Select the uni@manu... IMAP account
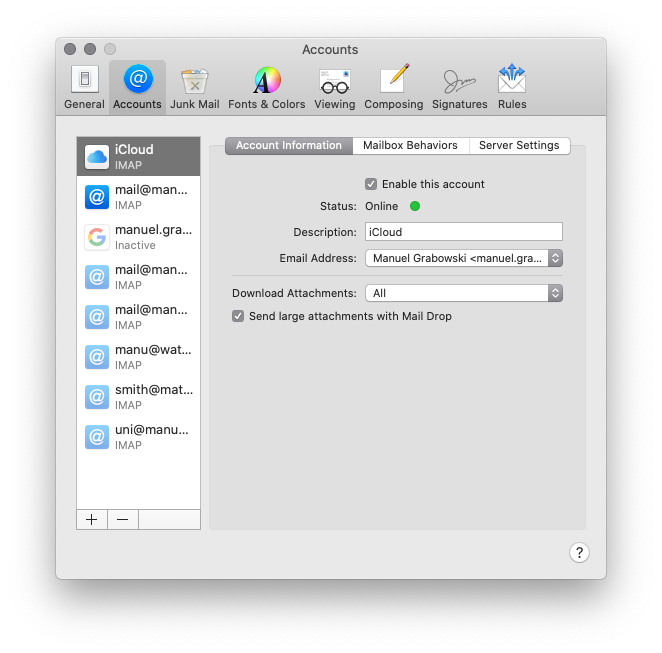Image resolution: width=662 pixels, height=653 pixels. pos(139,437)
